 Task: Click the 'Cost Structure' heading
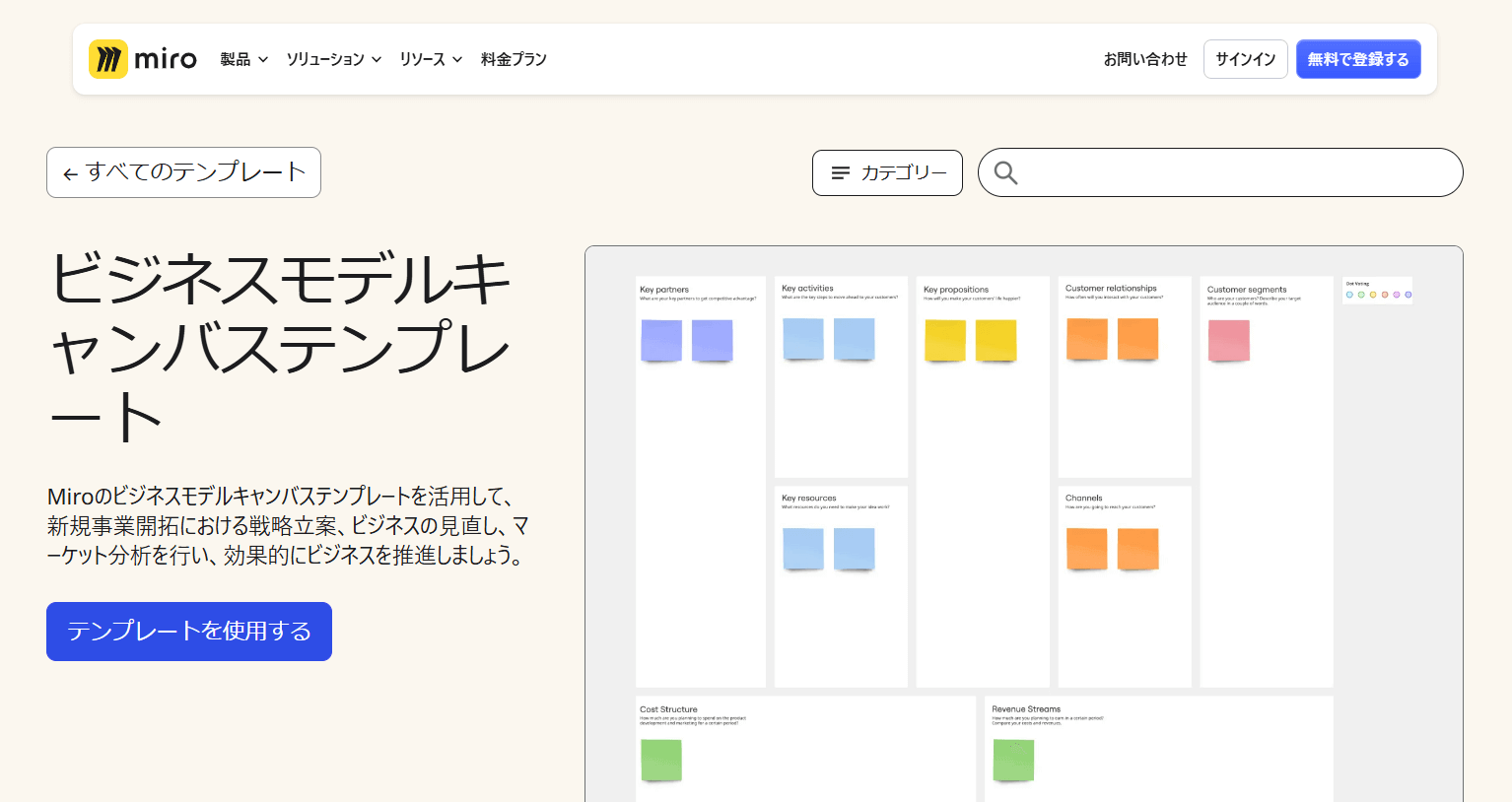click(x=668, y=709)
